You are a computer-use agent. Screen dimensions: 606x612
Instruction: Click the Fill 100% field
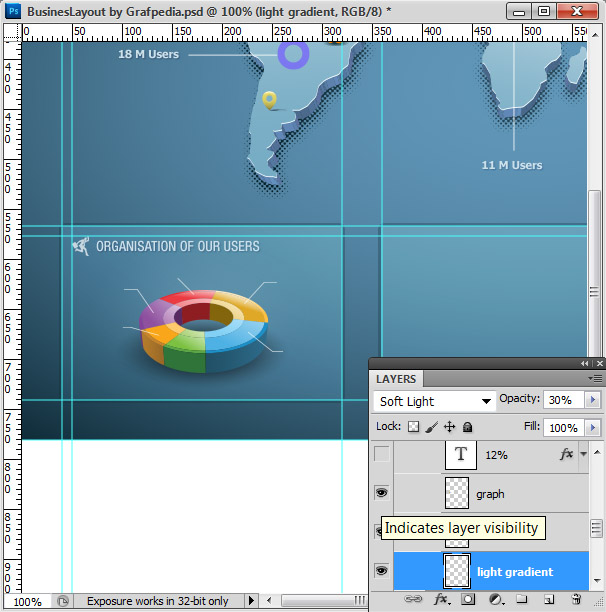tap(563, 427)
